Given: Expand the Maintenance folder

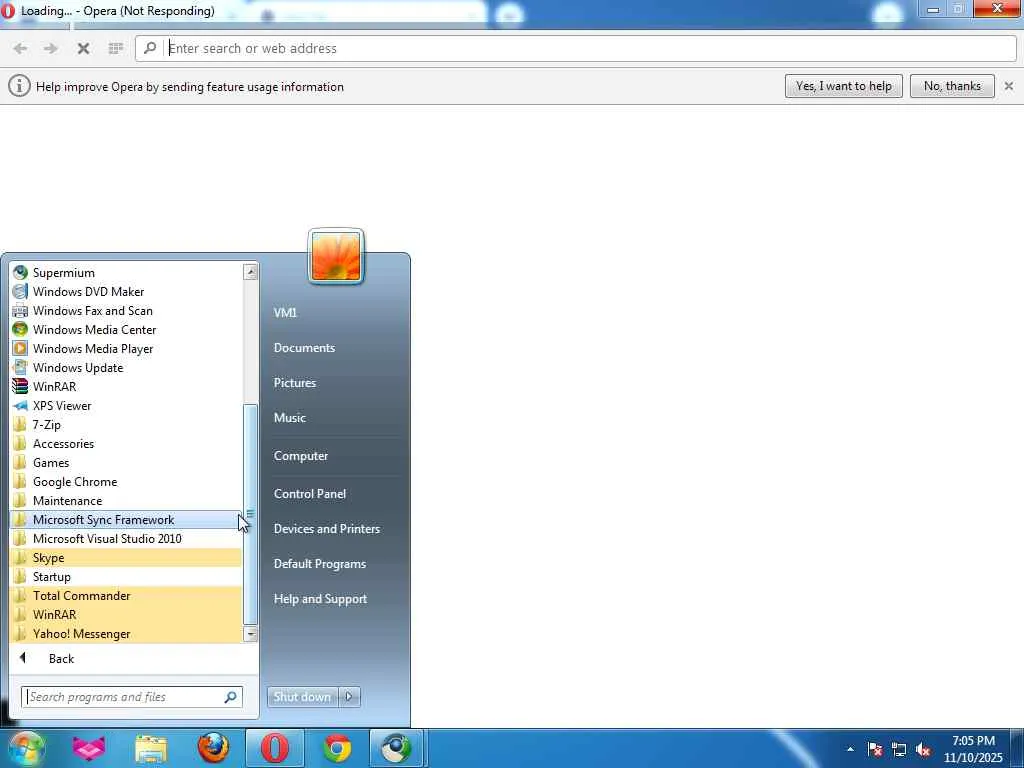Looking at the screenshot, I should click(126, 500).
